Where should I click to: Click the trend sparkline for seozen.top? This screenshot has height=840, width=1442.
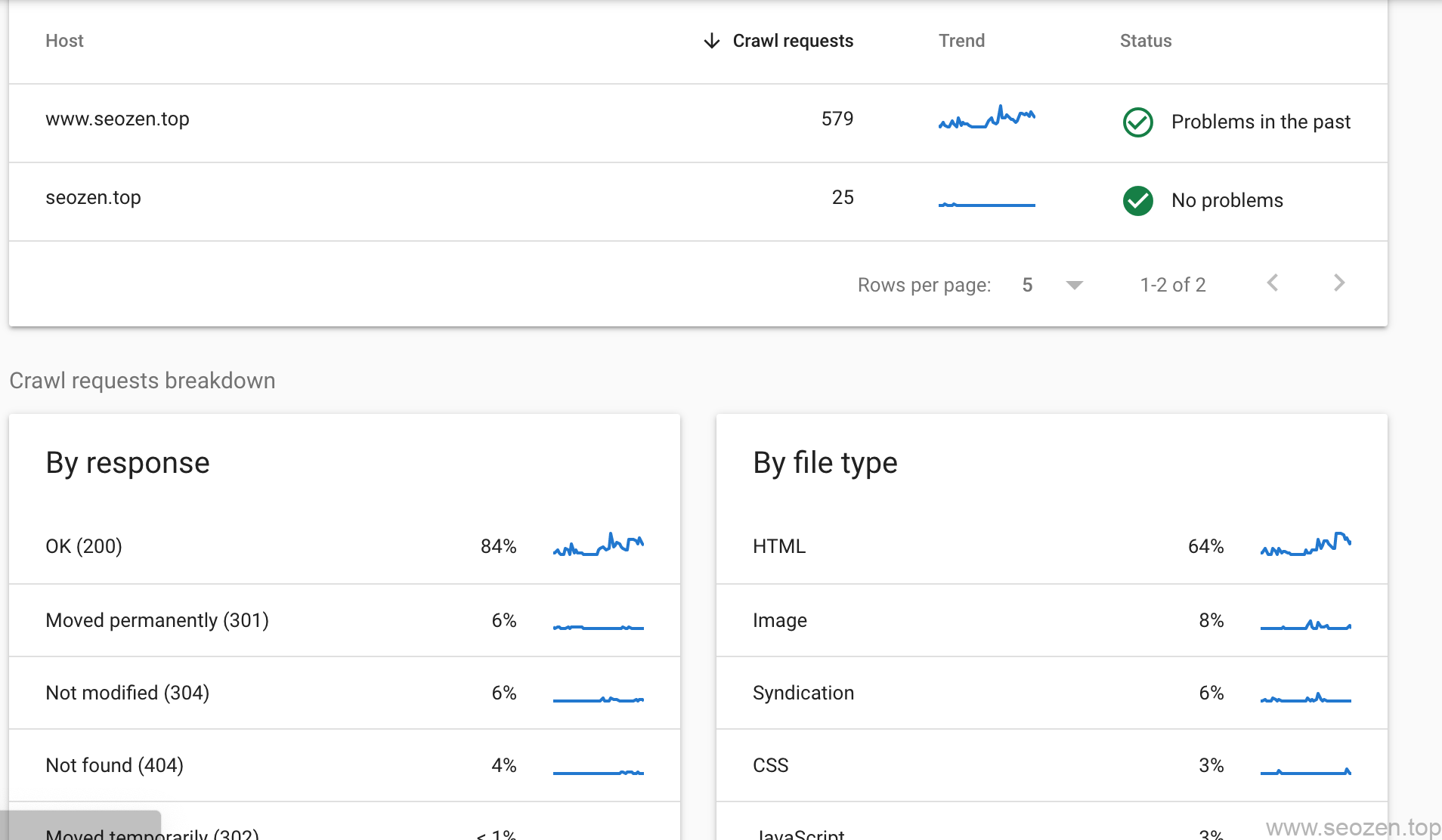click(987, 201)
